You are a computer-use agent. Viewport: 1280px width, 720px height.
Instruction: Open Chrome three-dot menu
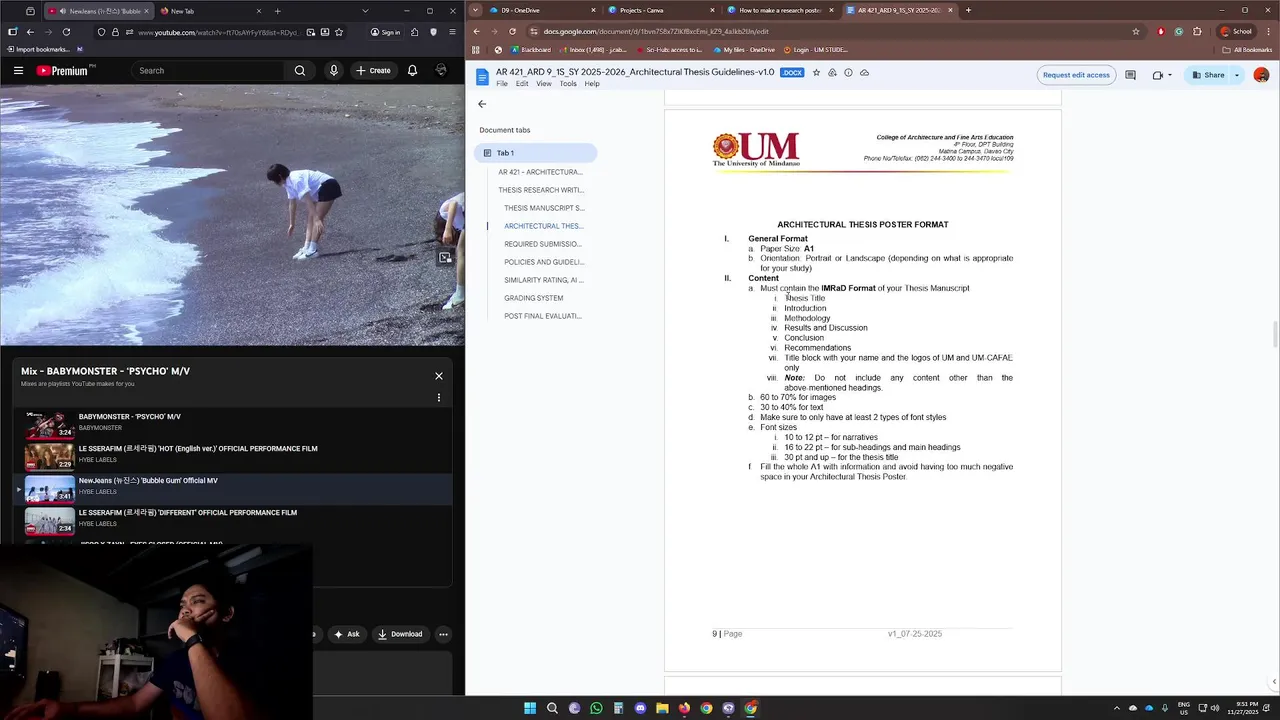pyautogui.click(x=1268, y=31)
